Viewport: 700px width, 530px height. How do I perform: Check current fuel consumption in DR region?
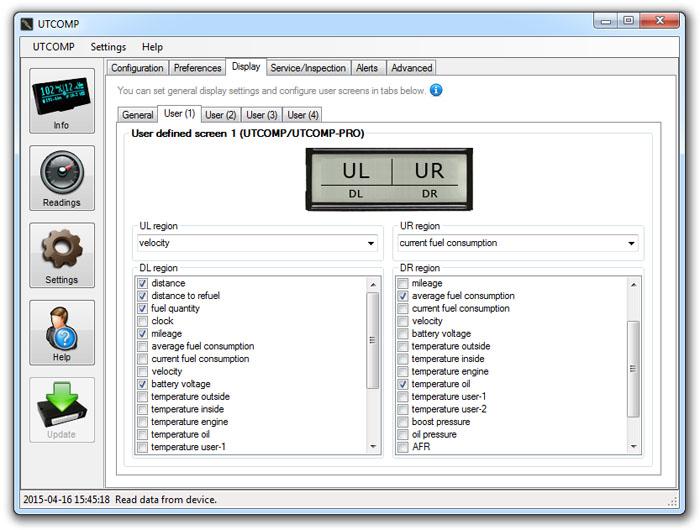403,308
